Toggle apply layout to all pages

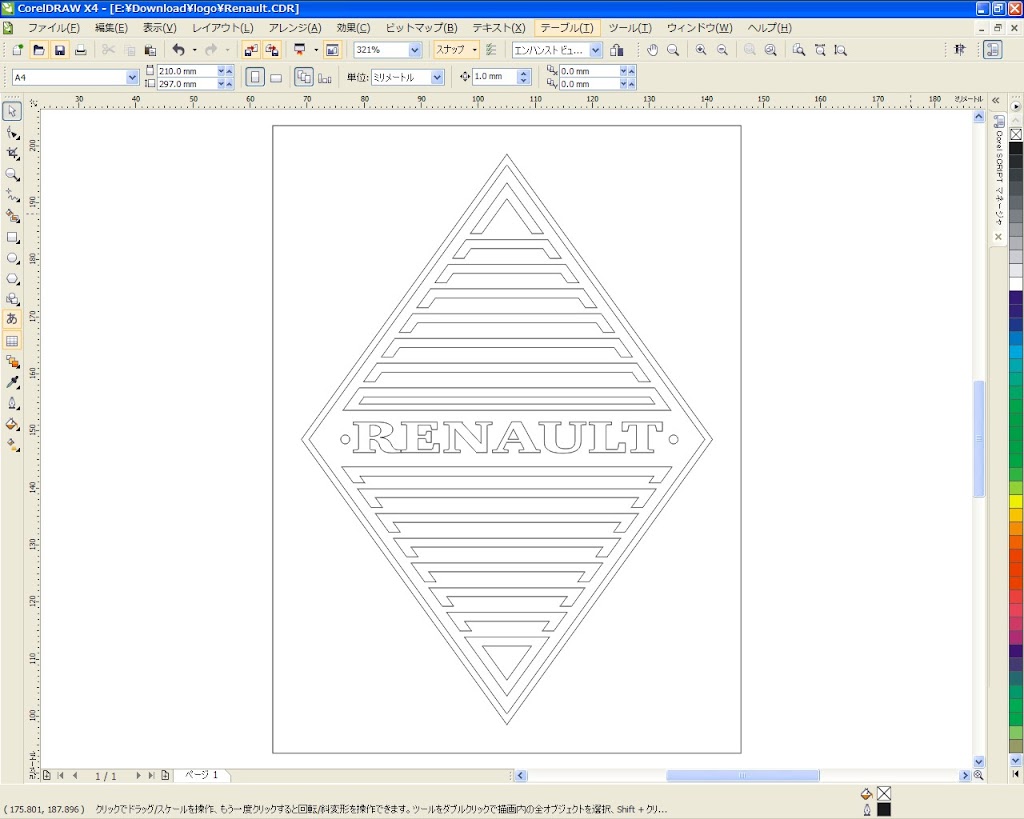[304, 77]
